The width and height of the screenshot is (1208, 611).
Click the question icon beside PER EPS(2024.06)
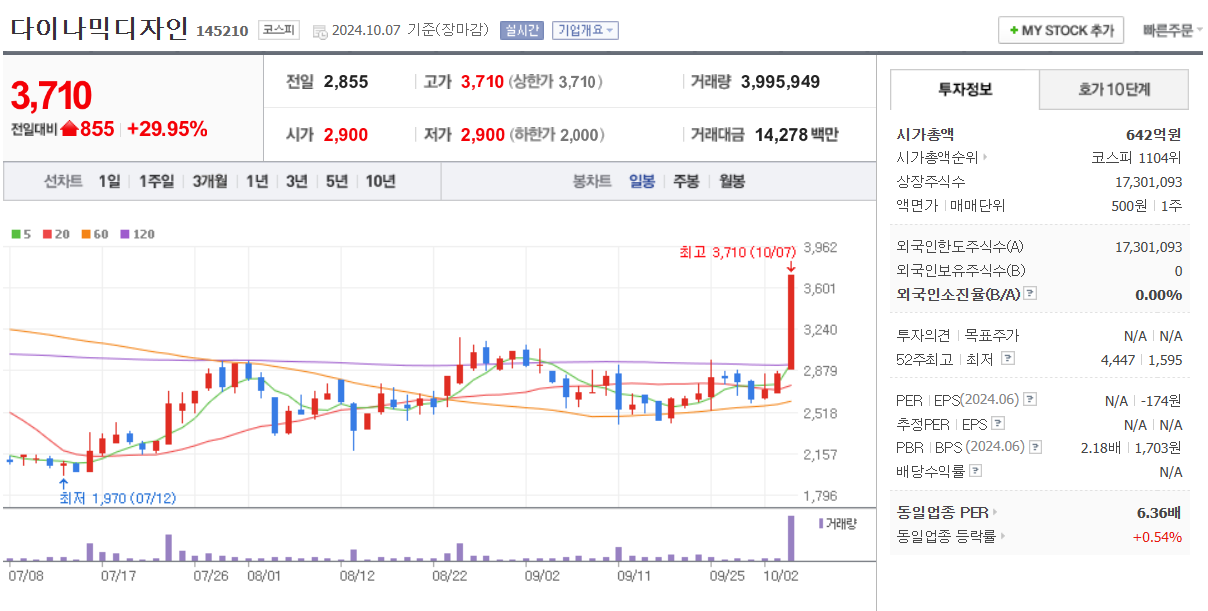point(1030,400)
